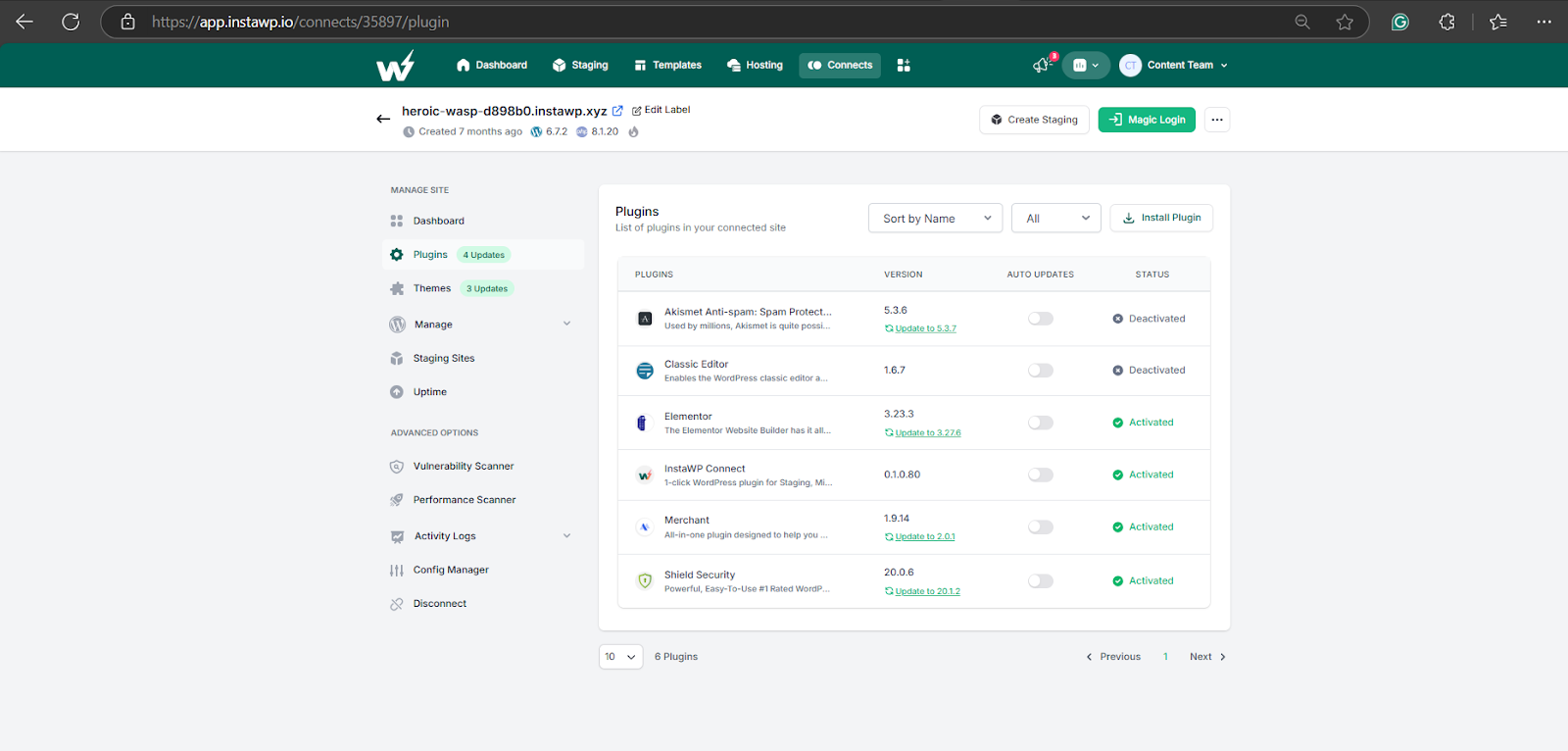Screen dimensions: 1568x751
Task: Open the Content Team account menu
Action: coord(1174,65)
